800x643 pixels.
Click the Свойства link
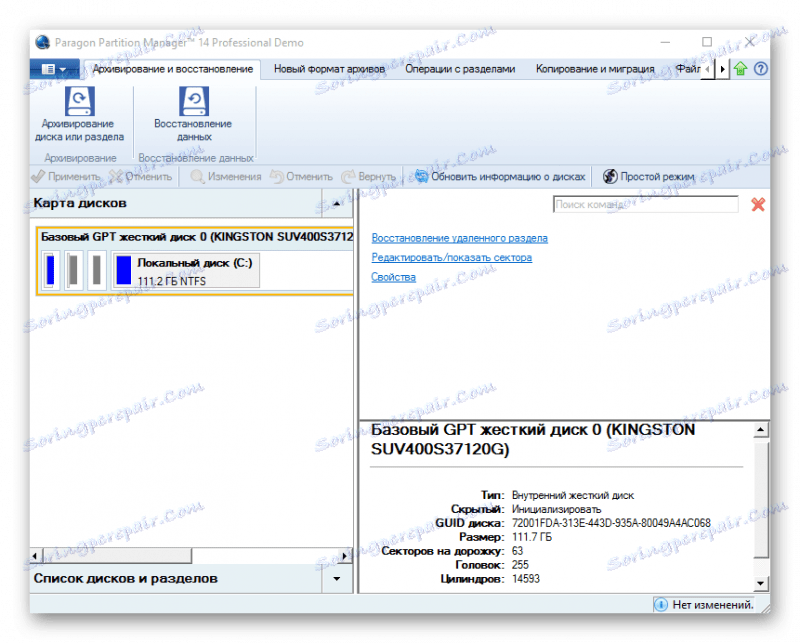click(x=393, y=277)
